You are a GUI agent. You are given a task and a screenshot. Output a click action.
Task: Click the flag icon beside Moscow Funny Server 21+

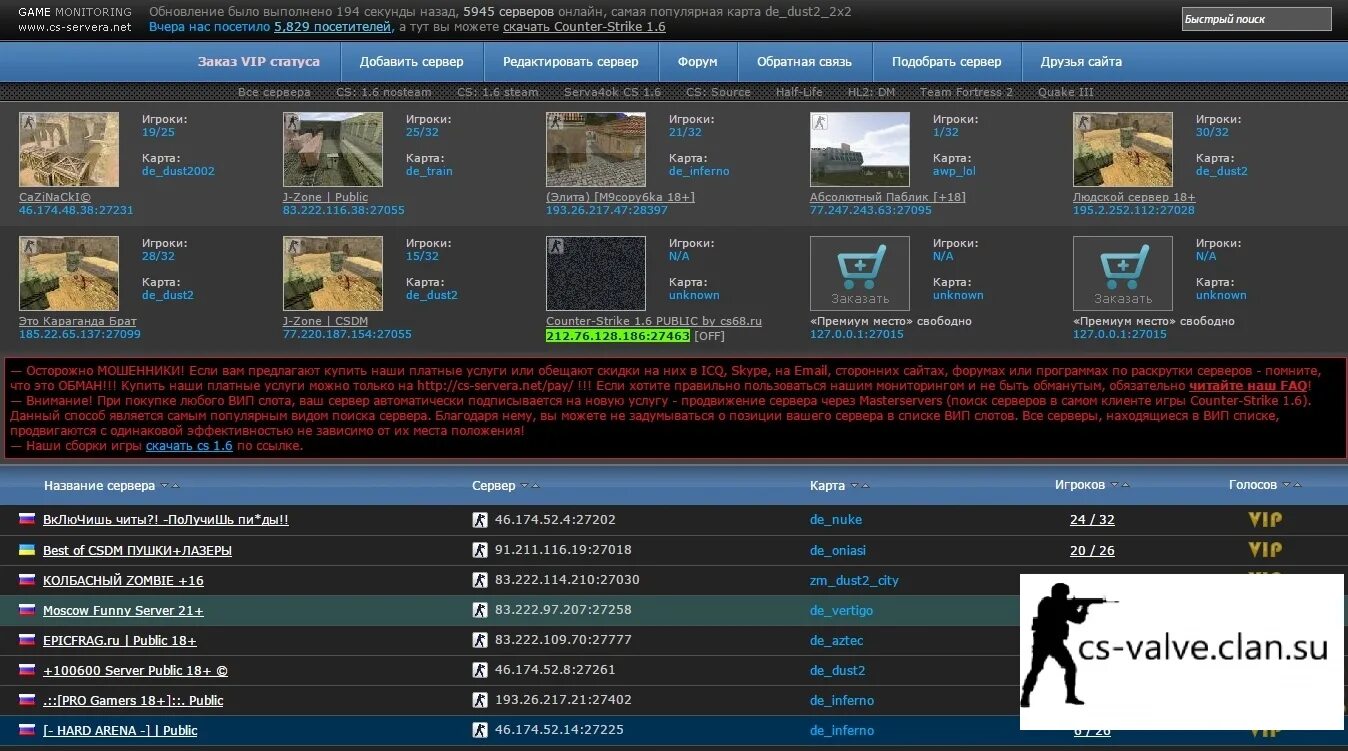click(27, 610)
